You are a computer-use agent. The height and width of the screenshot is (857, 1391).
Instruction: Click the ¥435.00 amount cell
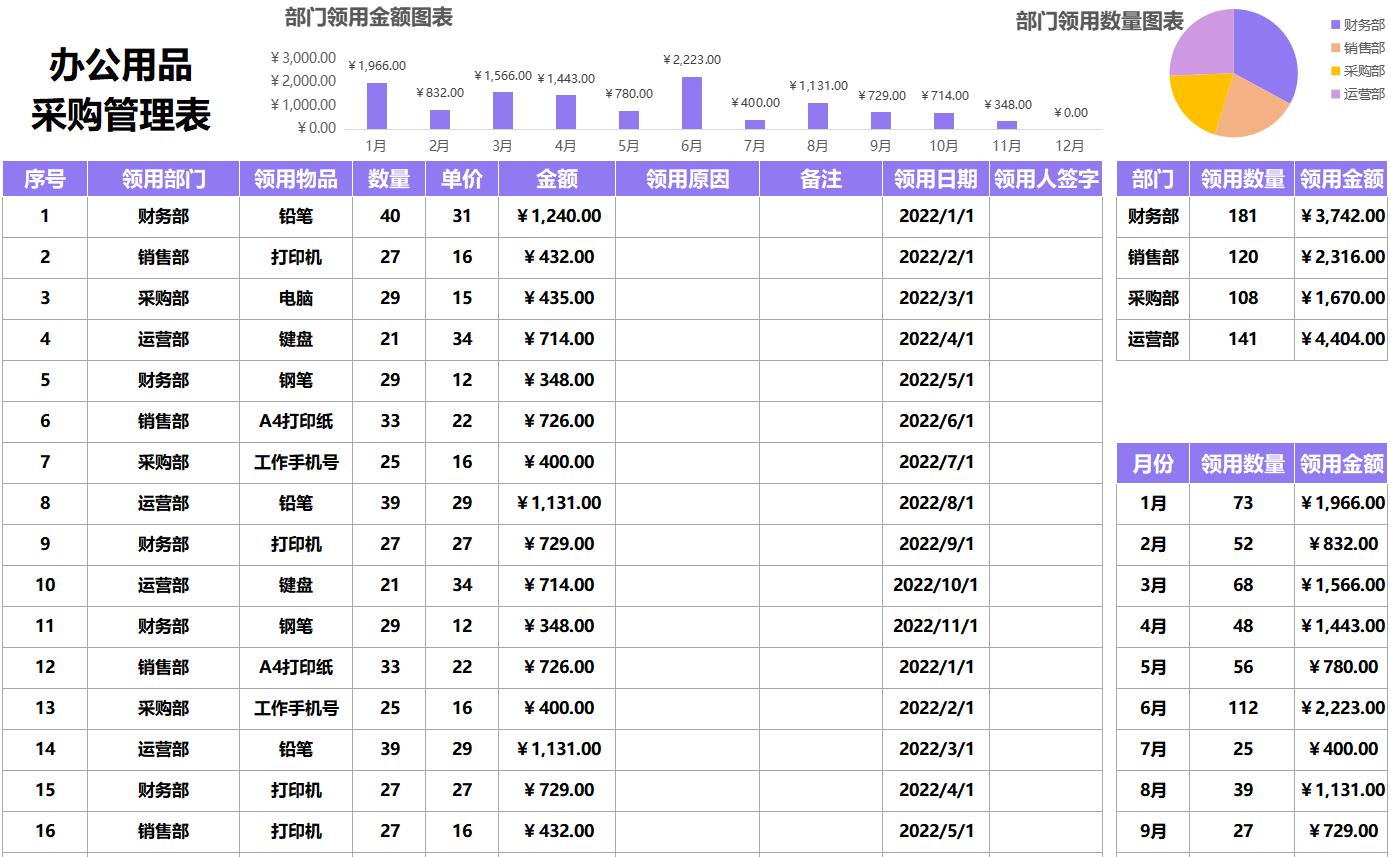tap(557, 298)
